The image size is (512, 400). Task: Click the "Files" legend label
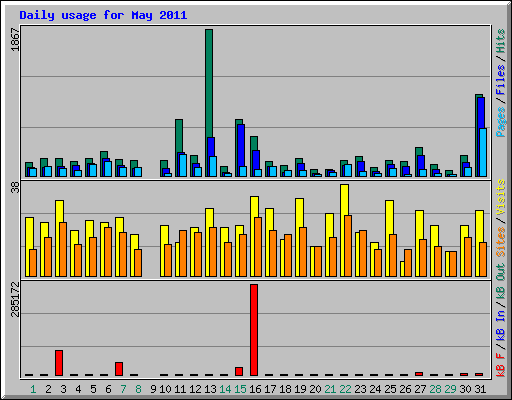coord(500,80)
